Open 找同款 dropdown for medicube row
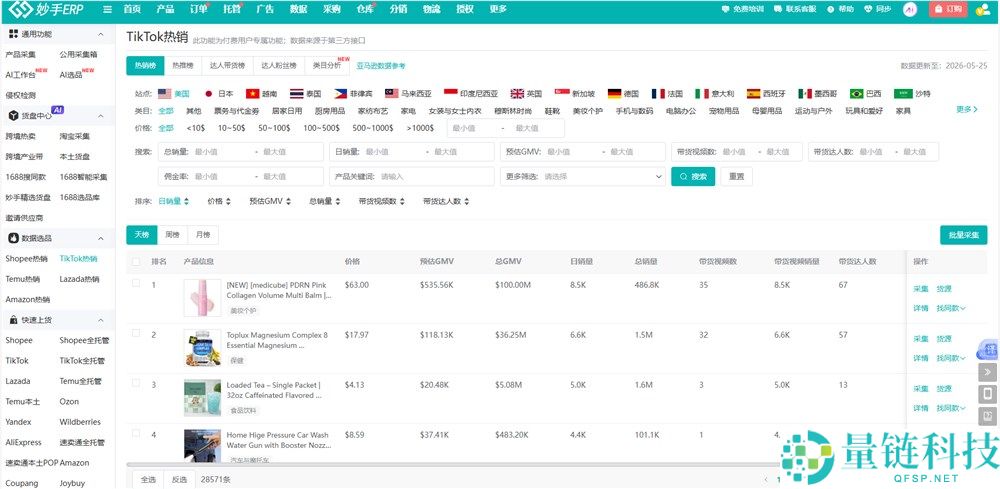This screenshot has height=489, width=1000. pos(951,309)
